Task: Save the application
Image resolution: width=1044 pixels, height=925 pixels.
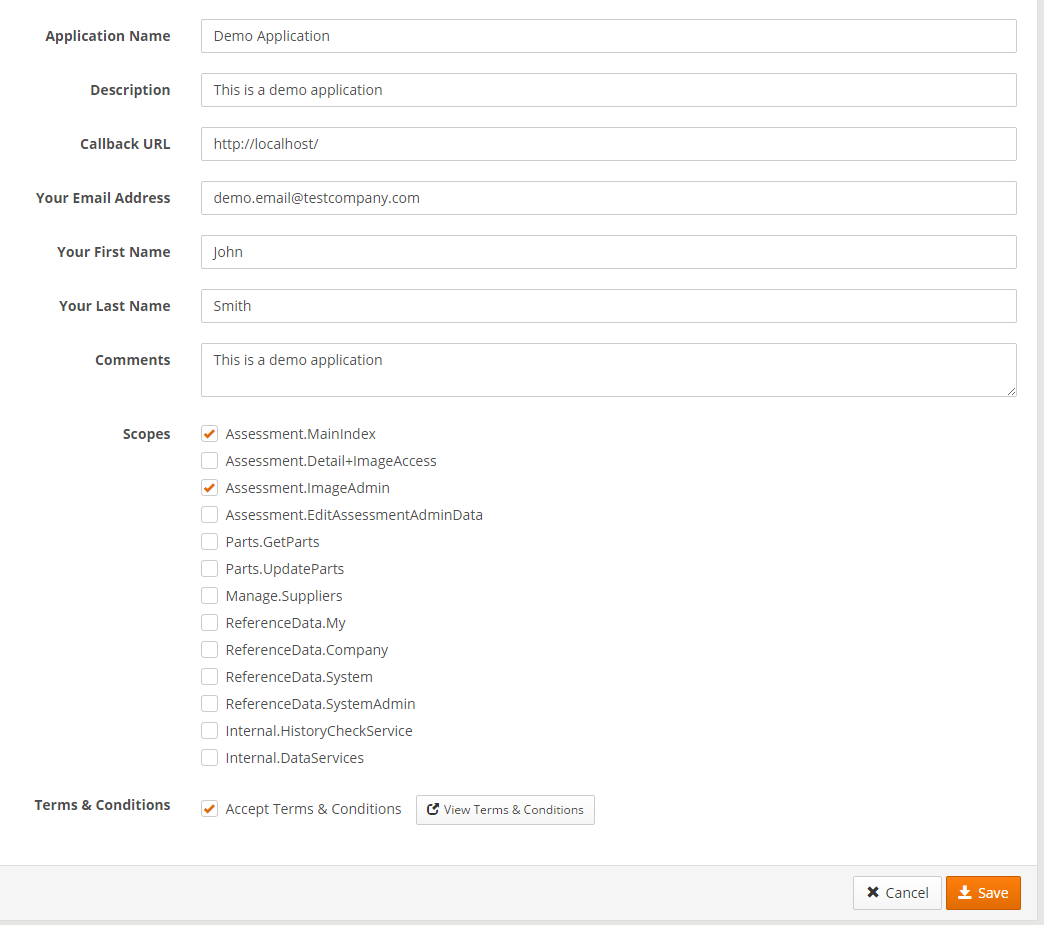Action: (x=983, y=892)
